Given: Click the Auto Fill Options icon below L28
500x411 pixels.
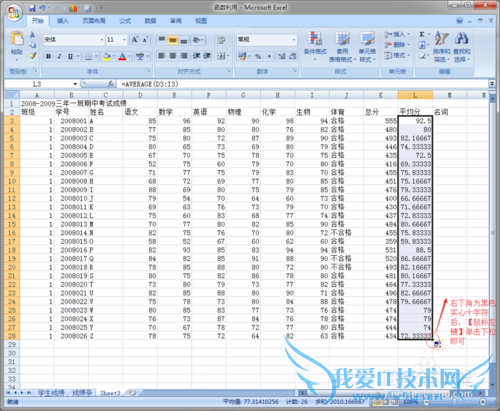Looking at the screenshot, I should pyautogui.click(x=438, y=345).
